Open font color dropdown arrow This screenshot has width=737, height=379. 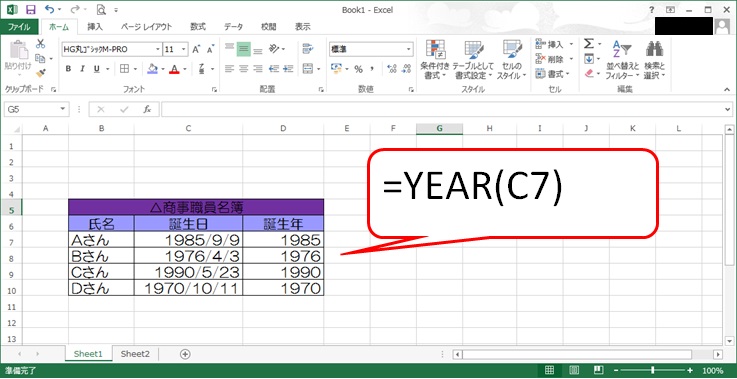pyautogui.click(x=185, y=69)
